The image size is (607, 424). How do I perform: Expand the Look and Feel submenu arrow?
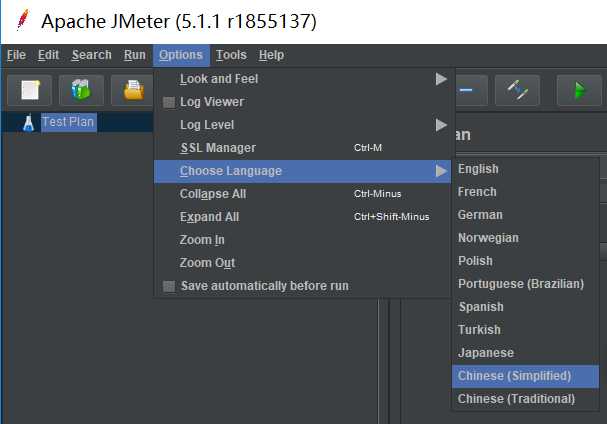441,79
